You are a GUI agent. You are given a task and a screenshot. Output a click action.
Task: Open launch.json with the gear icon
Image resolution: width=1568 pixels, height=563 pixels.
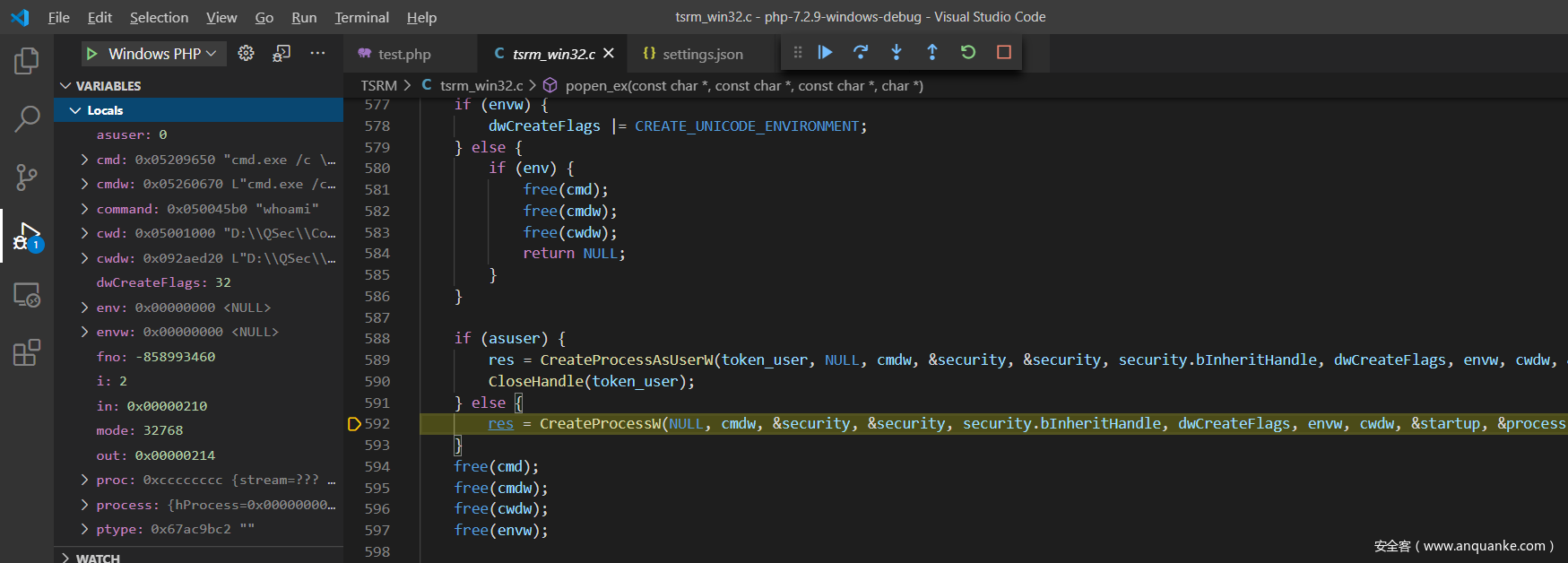[x=246, y=54]
